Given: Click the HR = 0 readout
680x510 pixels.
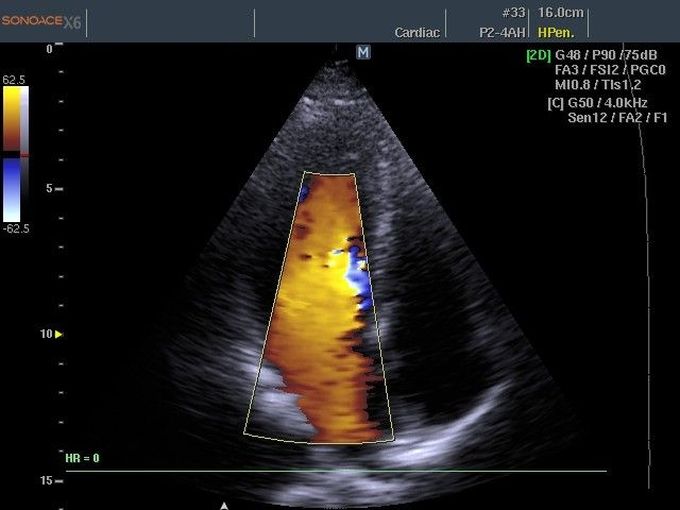Looking at the screenshot, I should (83, 458).
